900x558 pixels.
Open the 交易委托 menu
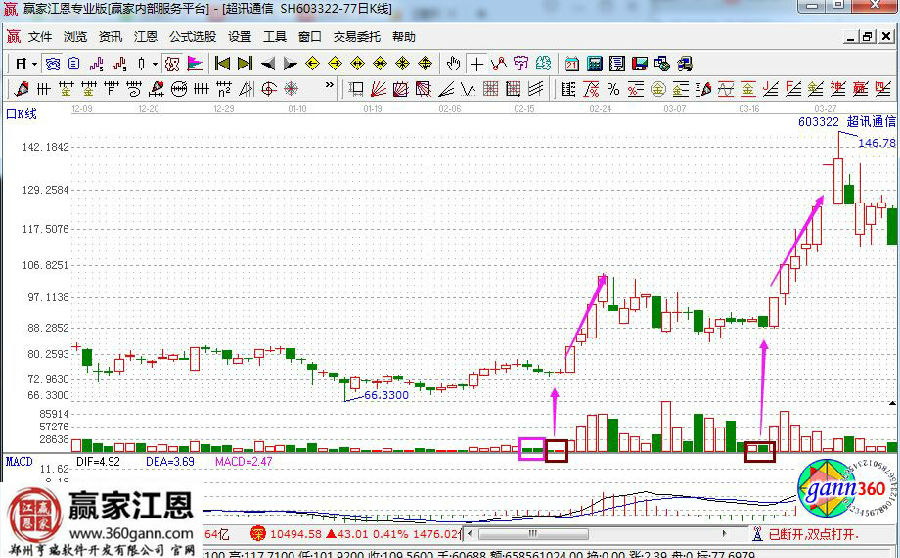[x=357, y=37]
